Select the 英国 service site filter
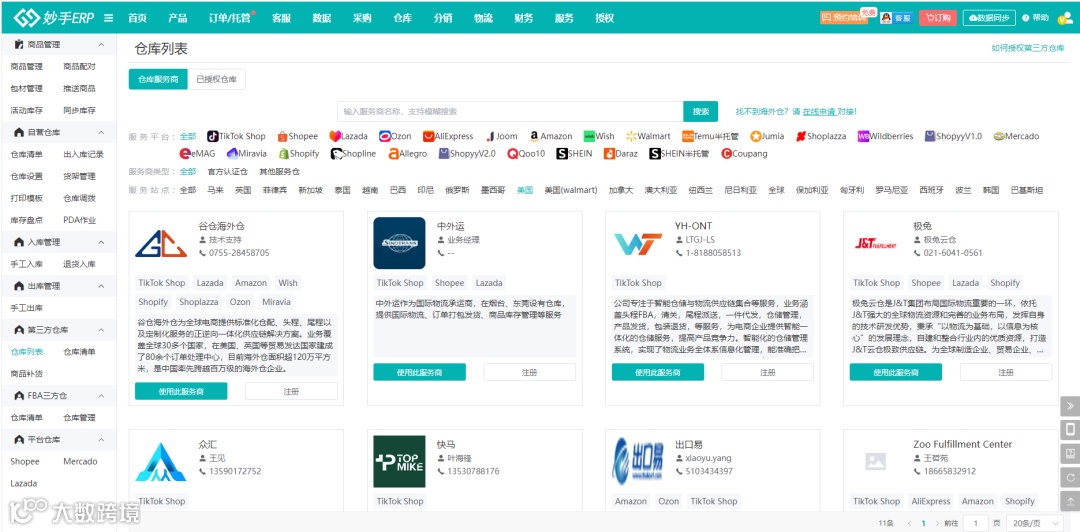Image resolution: width=1080 pixels, height=532 pixels. (x=243, y=190)
